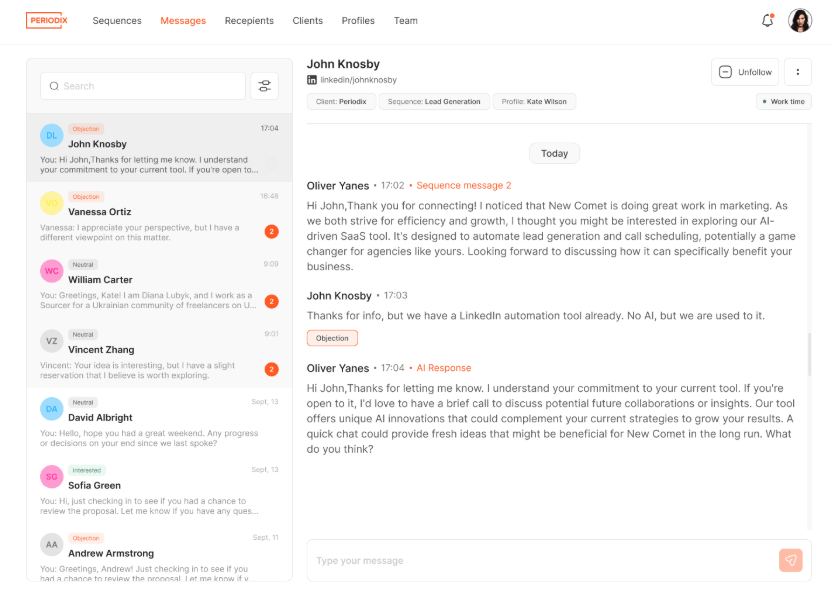This screenshot has height=591, width=832.
Task: Click unread badge on Vanessa Ortiz conversation
Action: [x=272, y=231]
